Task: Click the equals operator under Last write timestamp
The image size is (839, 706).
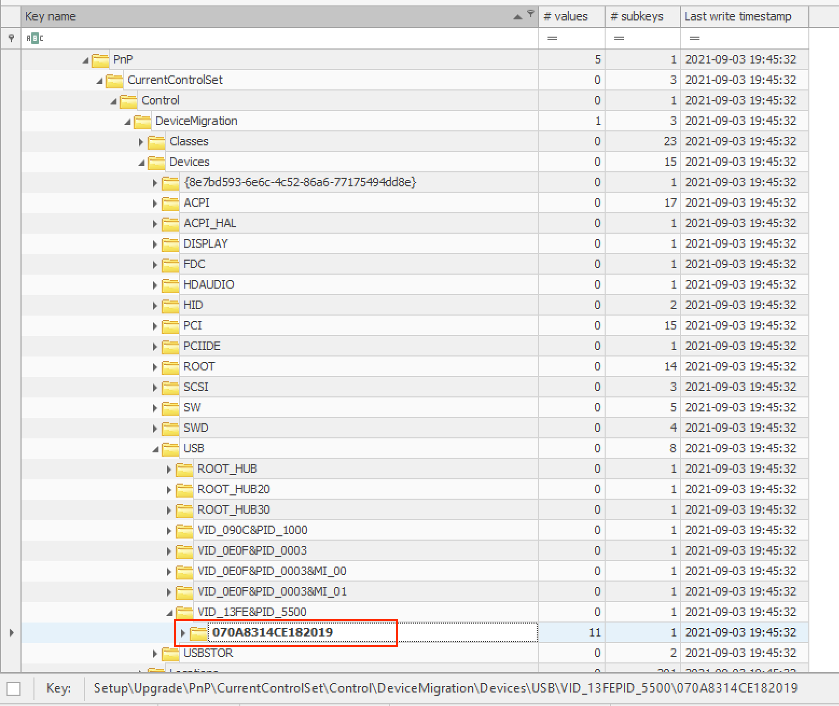Action: tap(695, 39)
